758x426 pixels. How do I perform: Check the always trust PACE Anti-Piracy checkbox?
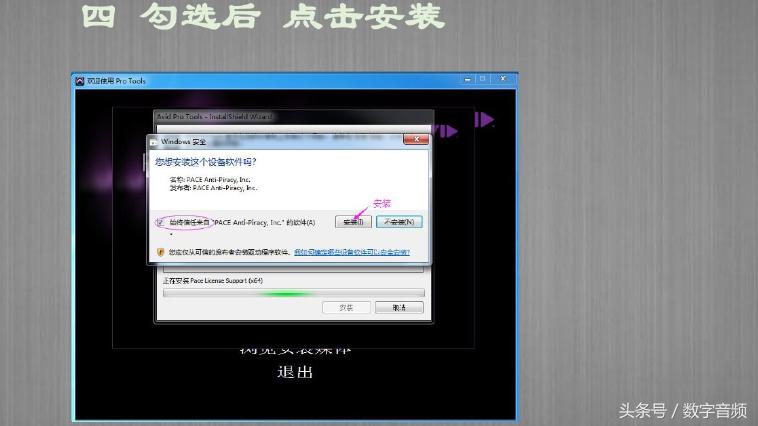[x=160, y=222]
